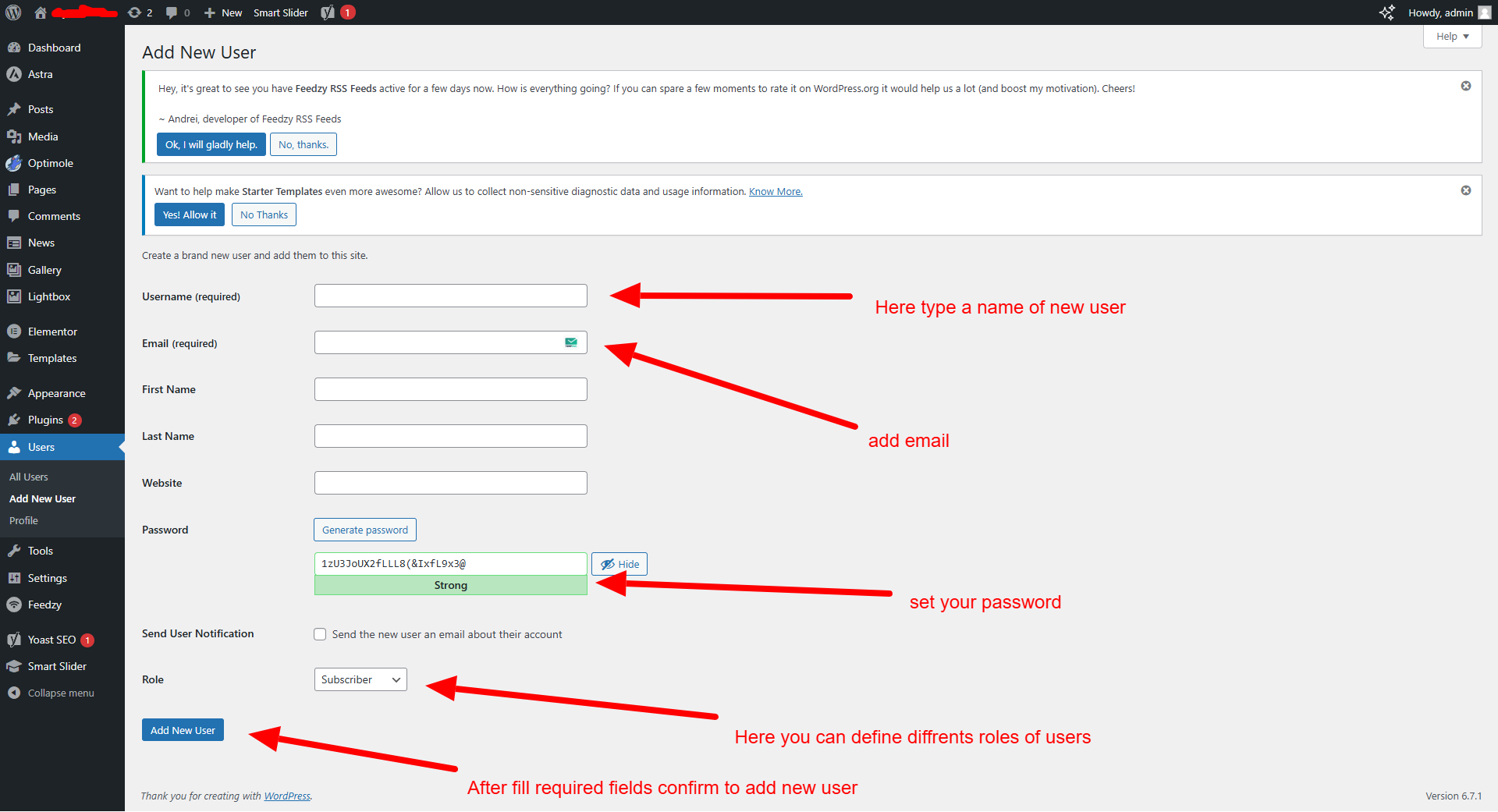Dismiss the Feedzy RSS Feeds notice
The width and height of the screenshot is (1498, 812).
[x=1466, y=86]
